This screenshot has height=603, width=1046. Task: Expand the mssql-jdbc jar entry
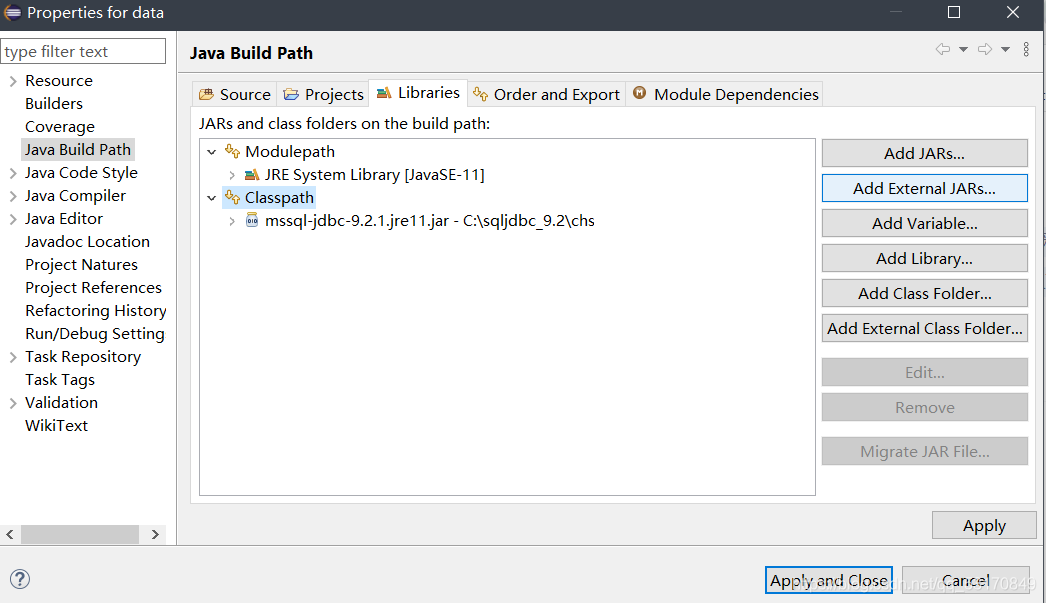pos(231,221)
